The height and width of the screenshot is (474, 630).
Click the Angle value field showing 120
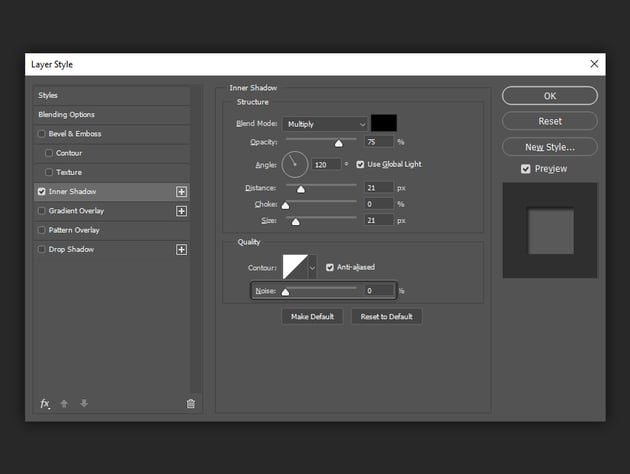click(x=326, y=164)
